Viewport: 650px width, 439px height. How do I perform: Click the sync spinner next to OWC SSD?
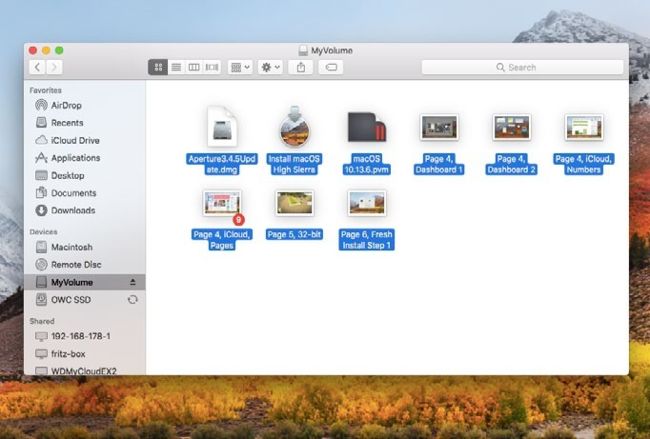[x=133, y=300]
